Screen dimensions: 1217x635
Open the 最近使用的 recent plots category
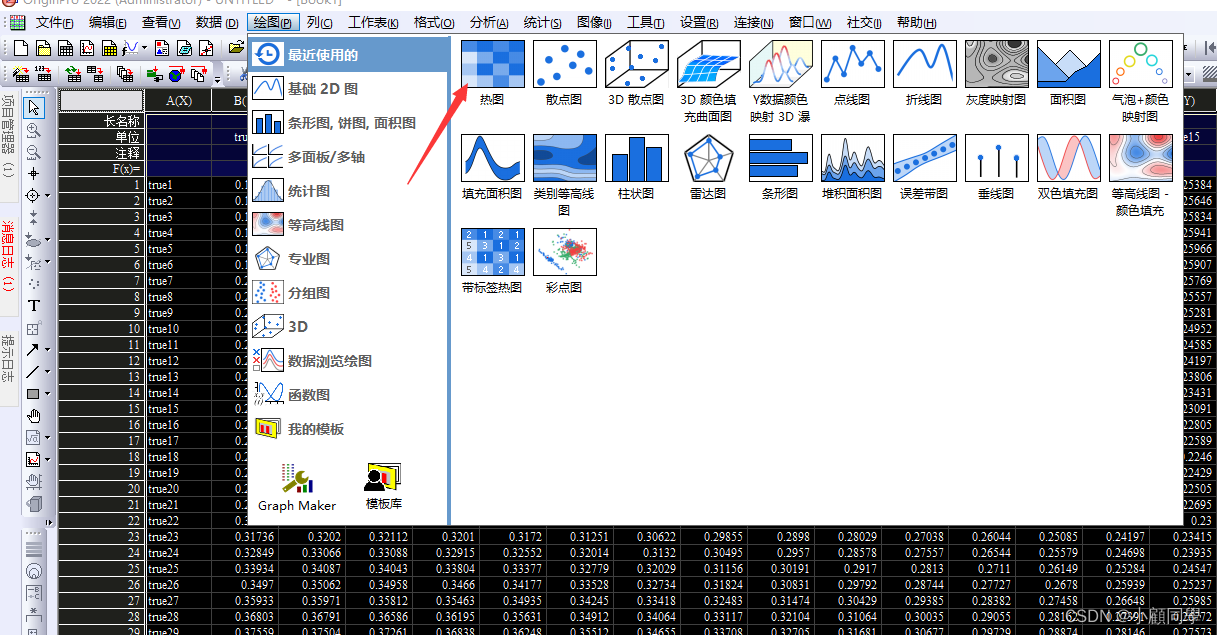tap(348, 55)
